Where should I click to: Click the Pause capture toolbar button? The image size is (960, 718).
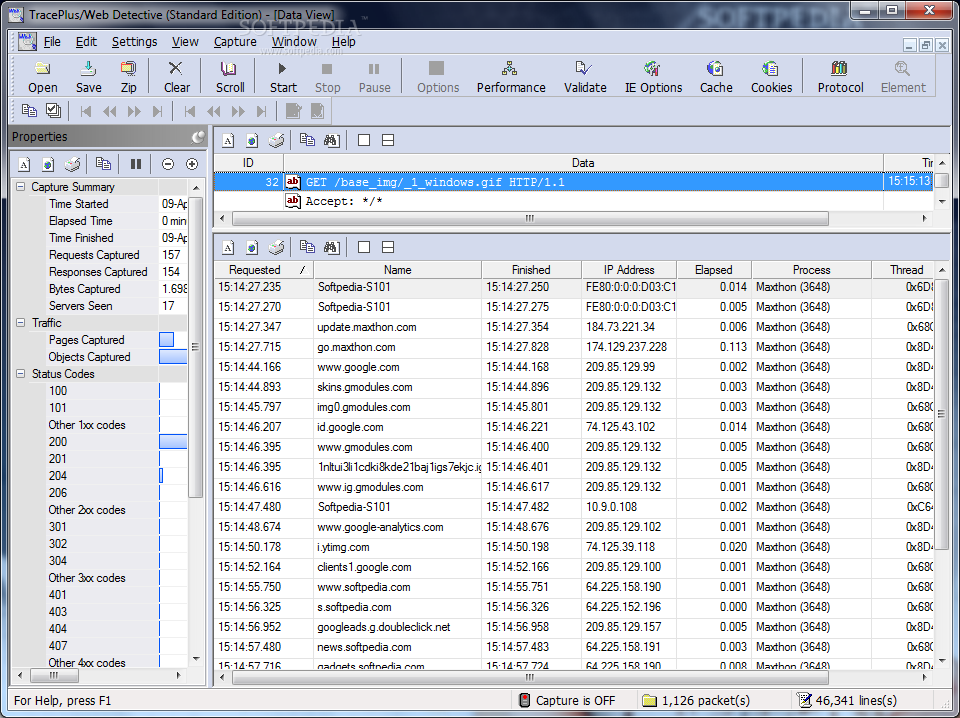(x=374, y=77)
